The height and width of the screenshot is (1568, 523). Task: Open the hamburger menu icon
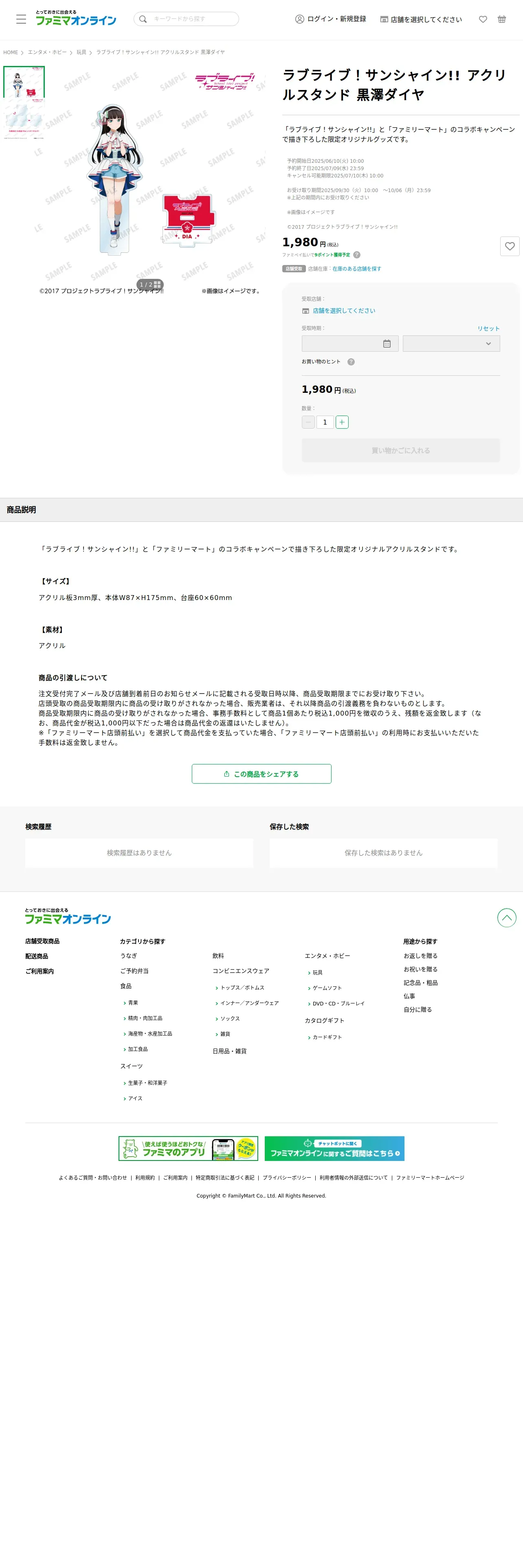point(21,19)
